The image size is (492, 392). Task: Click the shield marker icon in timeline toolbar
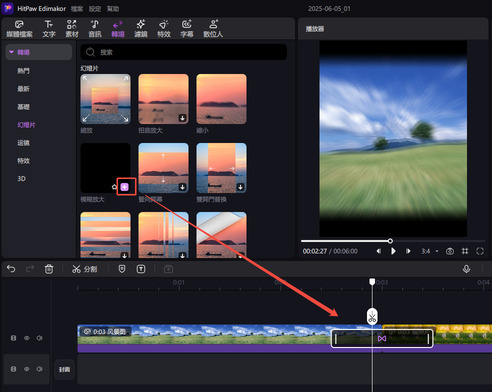tap(122, 269)
